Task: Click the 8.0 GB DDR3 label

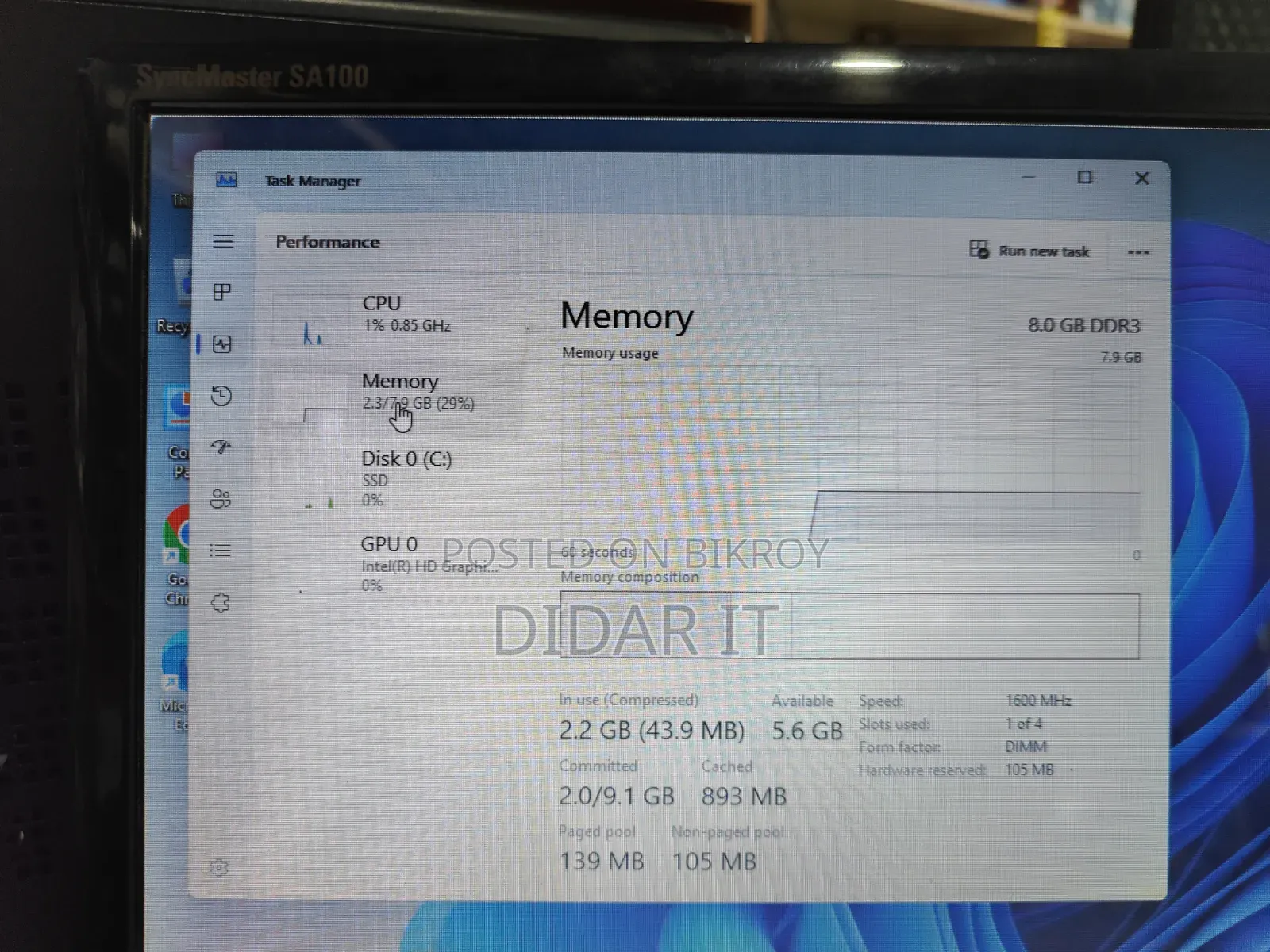Action: tap(1083, 325)
